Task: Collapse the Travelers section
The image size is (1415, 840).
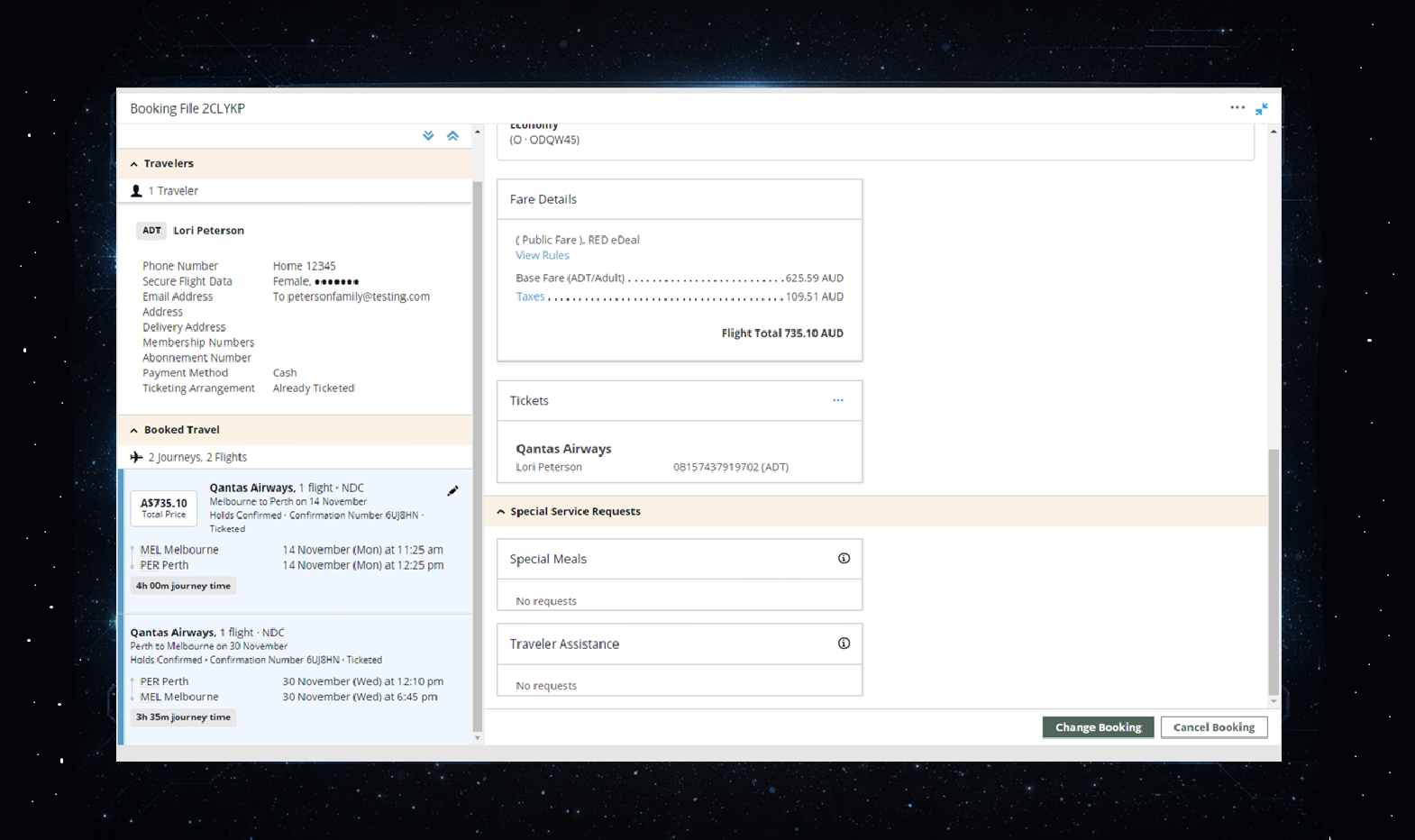Action: pos(134,164)
